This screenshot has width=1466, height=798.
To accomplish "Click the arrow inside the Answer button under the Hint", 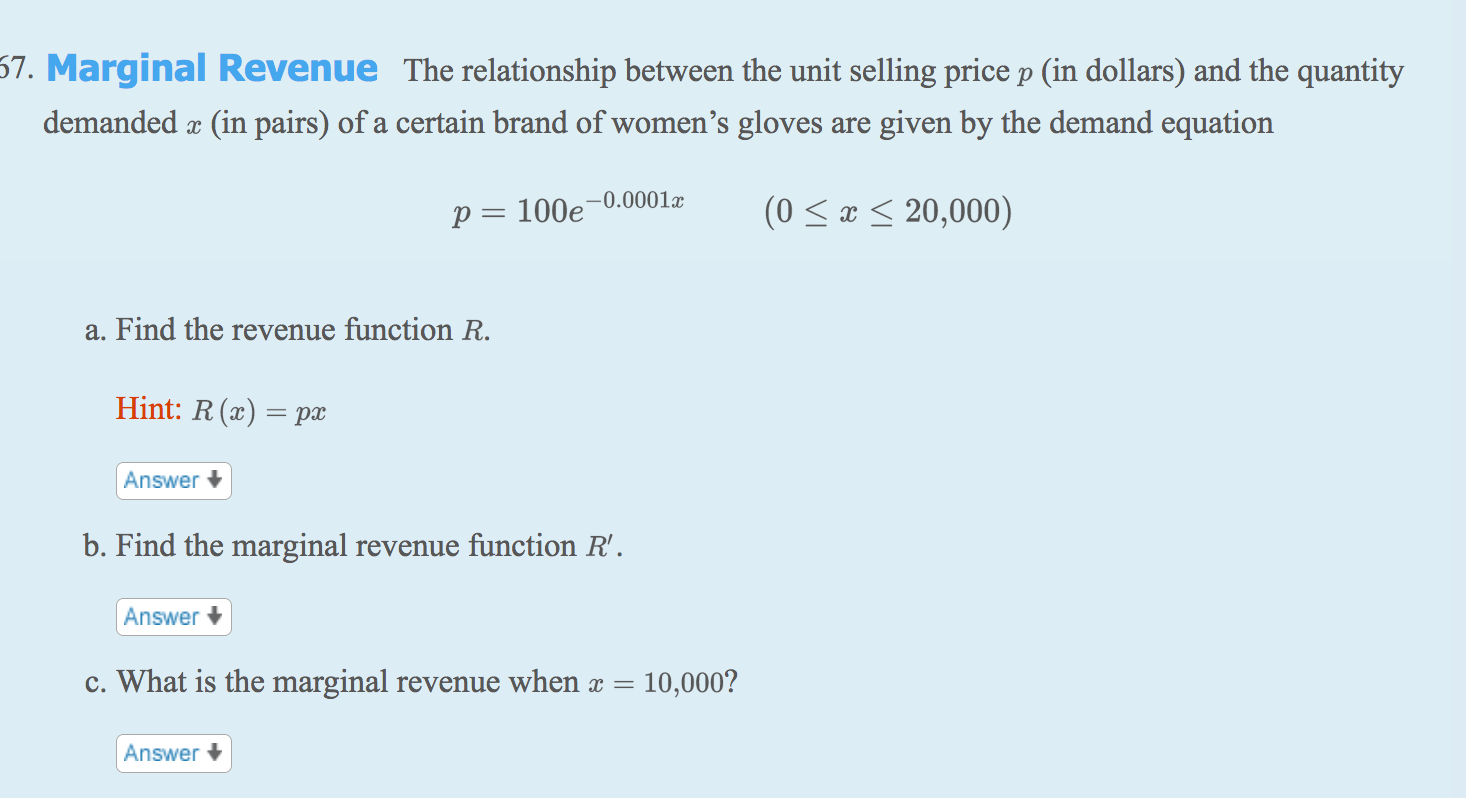I will [x=215, y=481].
